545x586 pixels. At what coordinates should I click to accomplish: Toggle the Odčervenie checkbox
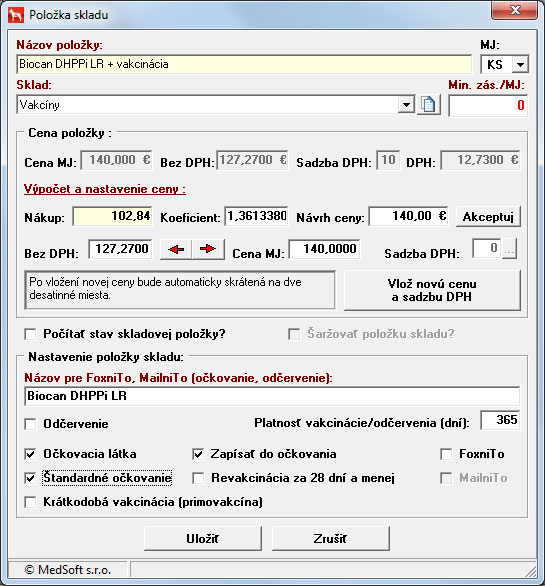[30, 424]
